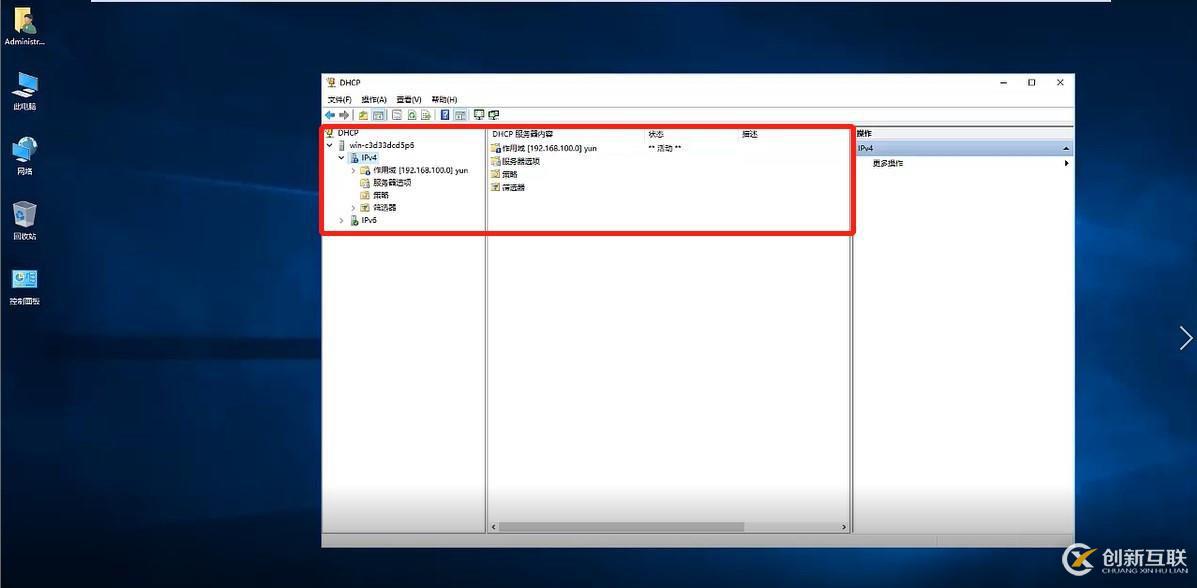This screenshot has height=588, width=1197.
Task: Open the 帮助(H) menu
Action: [444, 99]
